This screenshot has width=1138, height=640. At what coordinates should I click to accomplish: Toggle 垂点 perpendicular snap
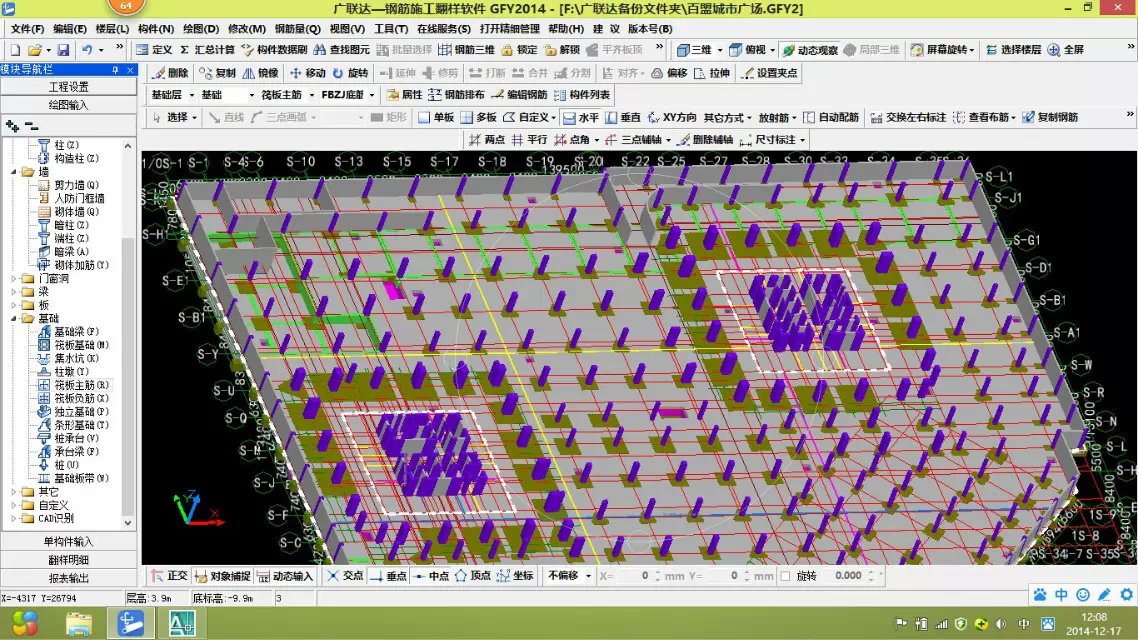pos(388,576)
